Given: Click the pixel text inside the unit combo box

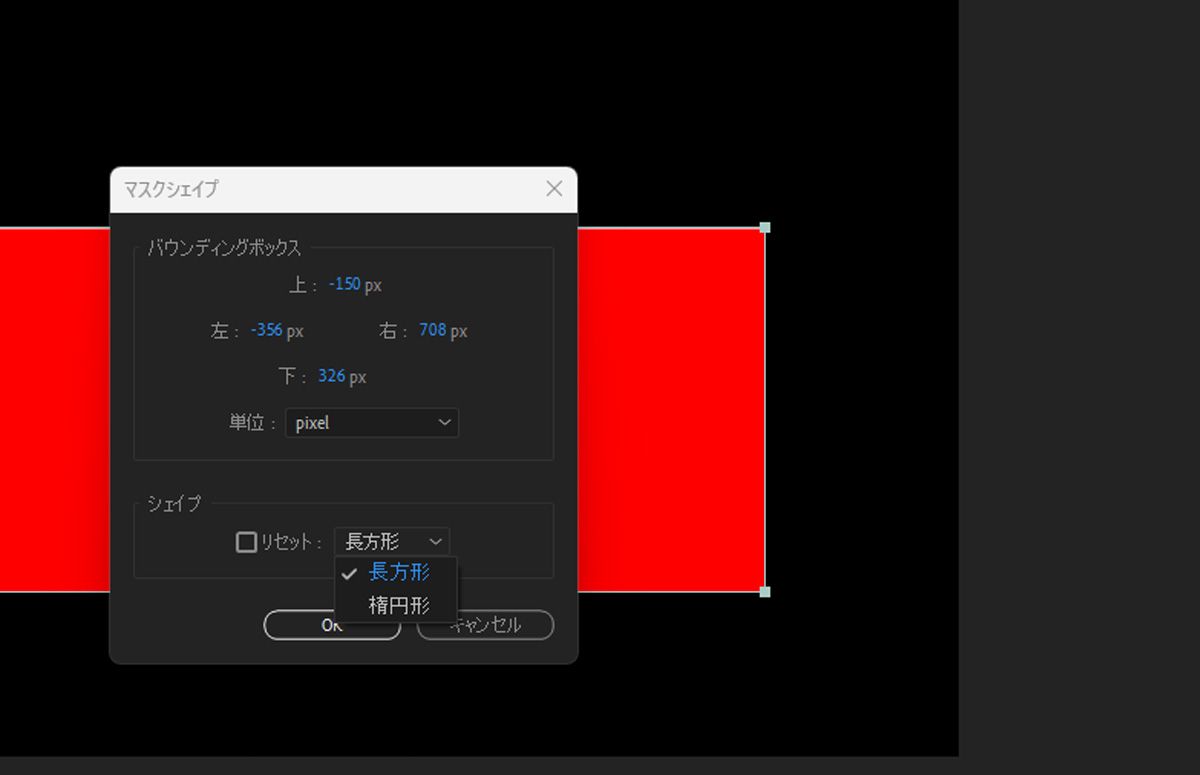Looking at the screenshot, I should 314,422.
